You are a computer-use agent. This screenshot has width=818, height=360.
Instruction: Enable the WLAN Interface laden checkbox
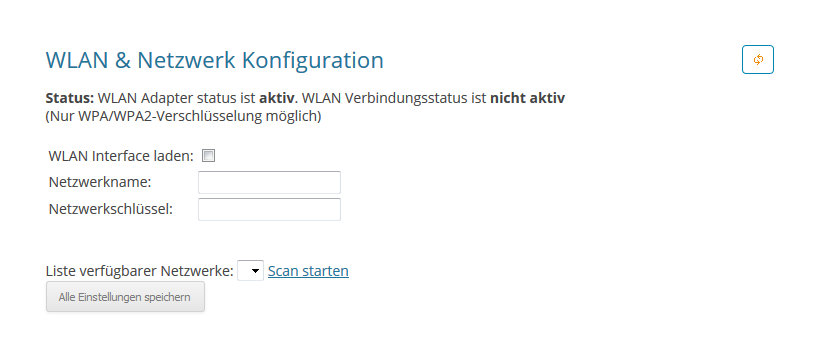point(209,155)
